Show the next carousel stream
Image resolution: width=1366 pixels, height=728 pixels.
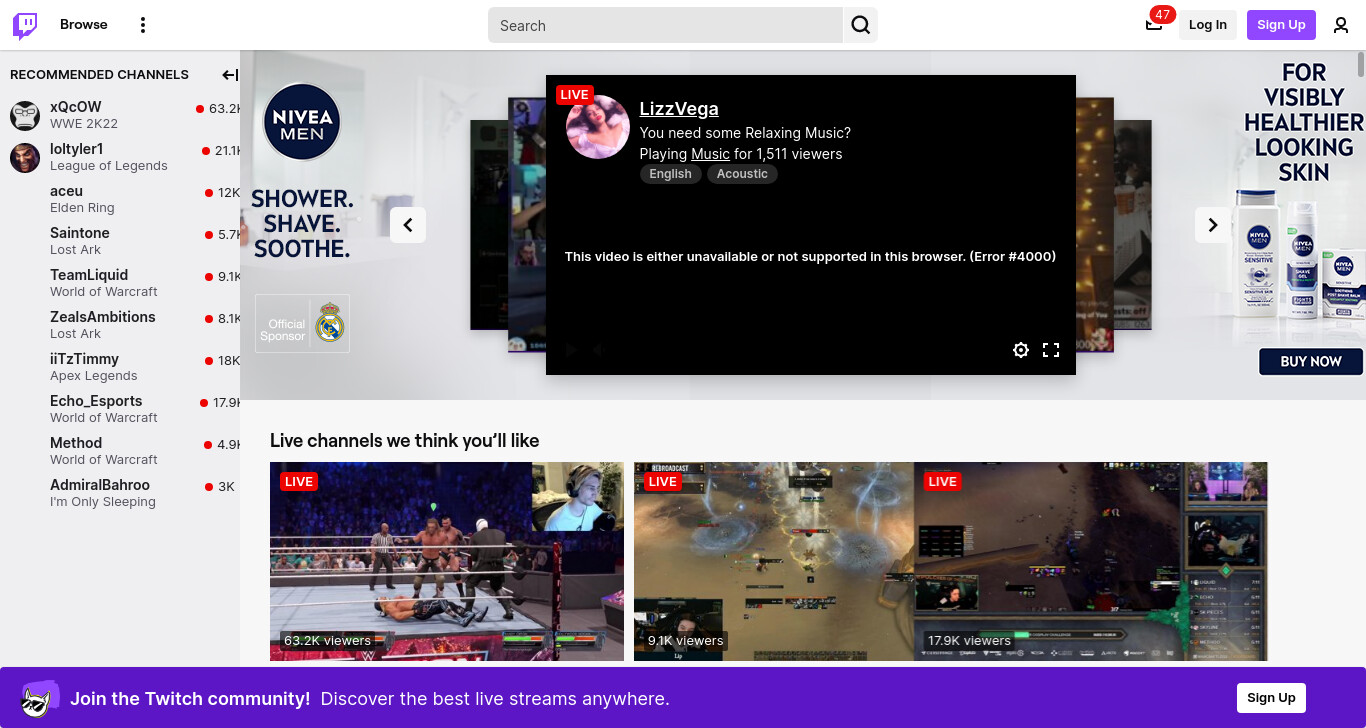pos(1213,225)
